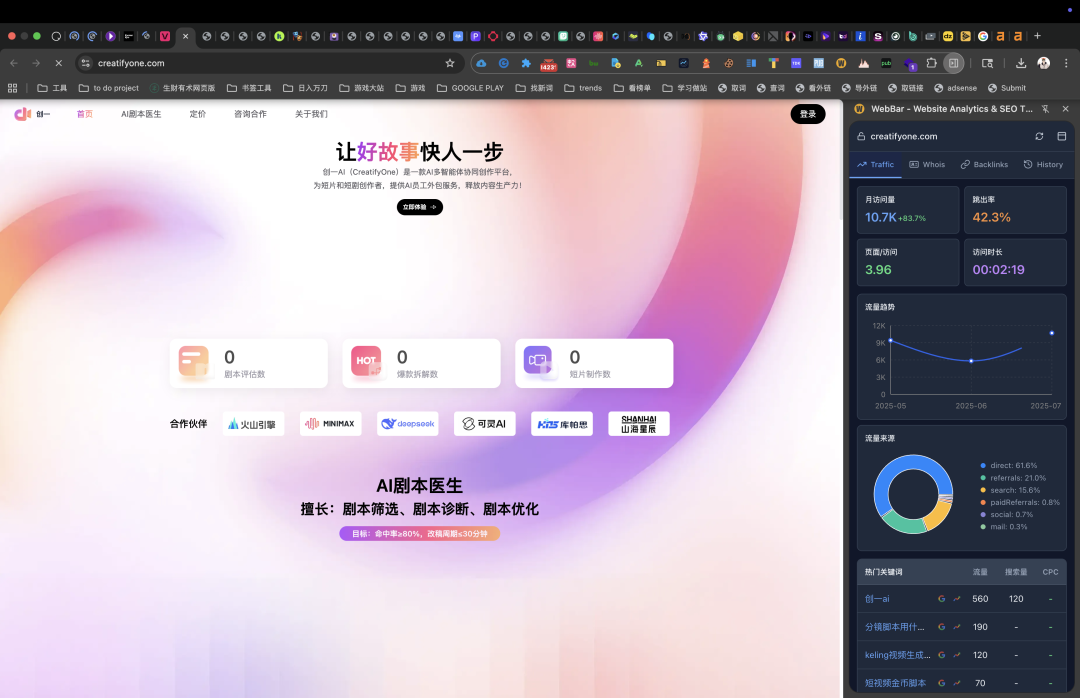Click Google icon for 短视频金币脚本 keyword
Image resolution: width=1080 pixels, height=698 pixels.
coord(942,683)
